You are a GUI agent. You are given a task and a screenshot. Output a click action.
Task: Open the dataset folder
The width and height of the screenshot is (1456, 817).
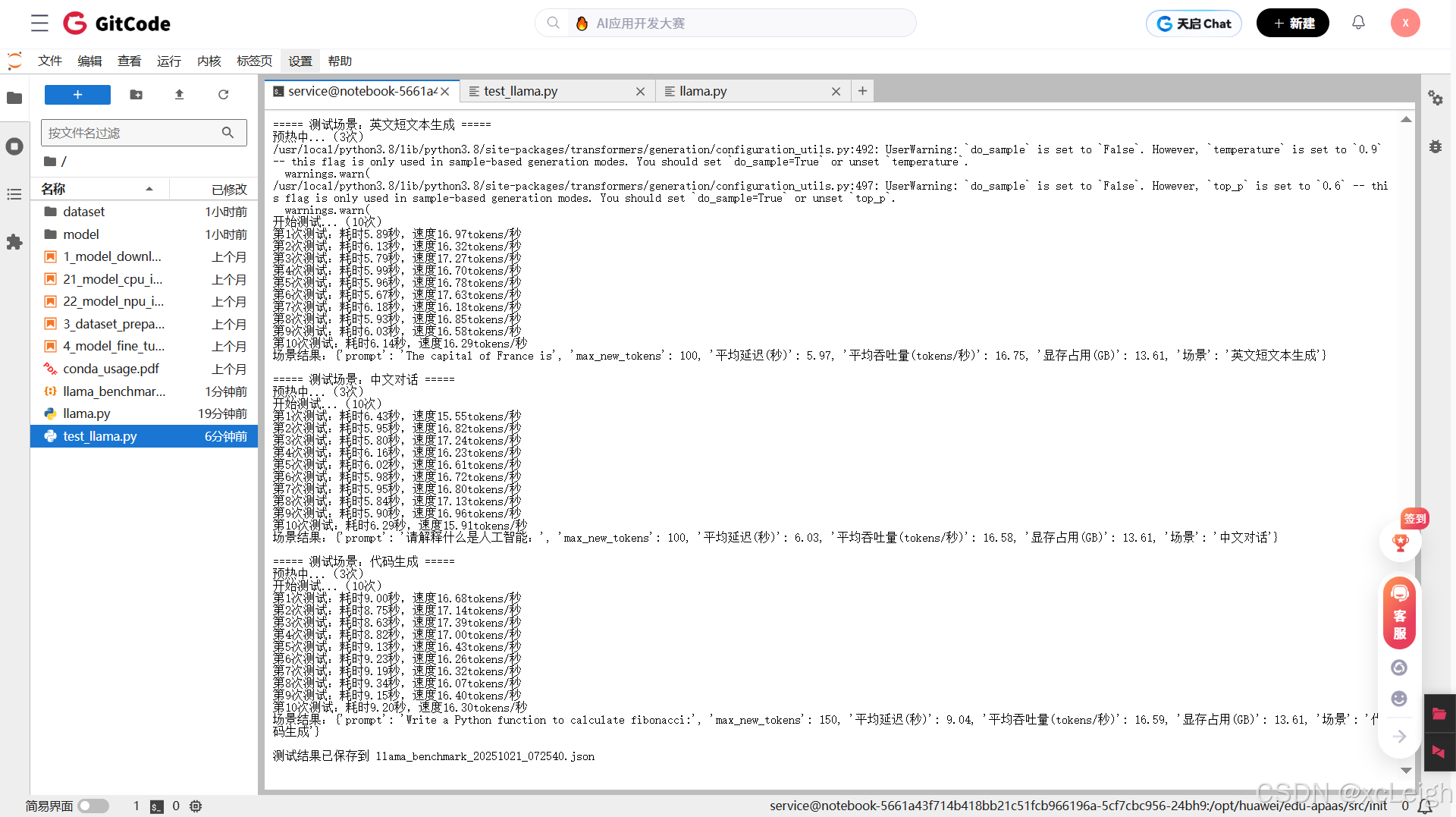[x=144, y=212]
